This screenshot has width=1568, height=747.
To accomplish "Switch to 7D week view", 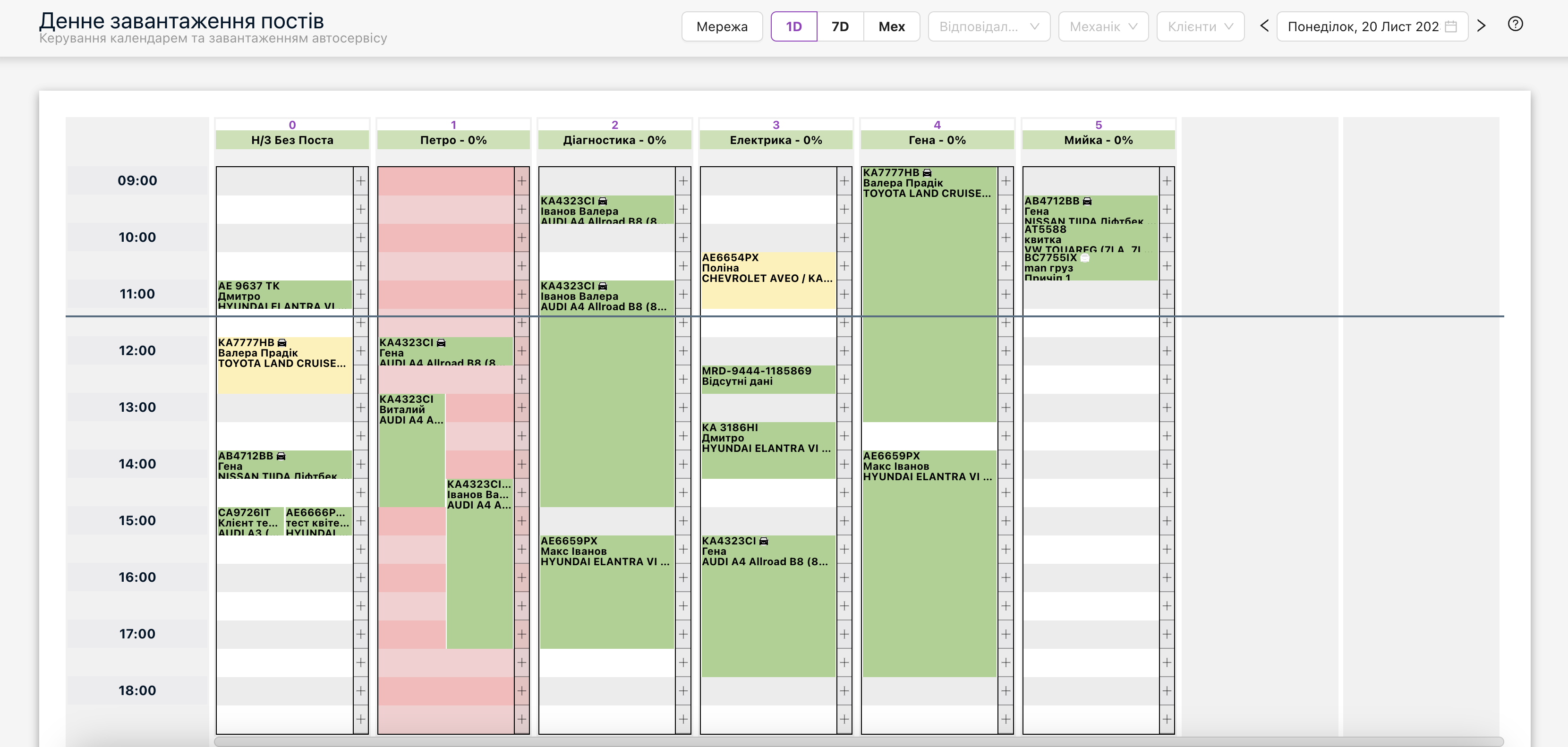I will click(840, 27).
